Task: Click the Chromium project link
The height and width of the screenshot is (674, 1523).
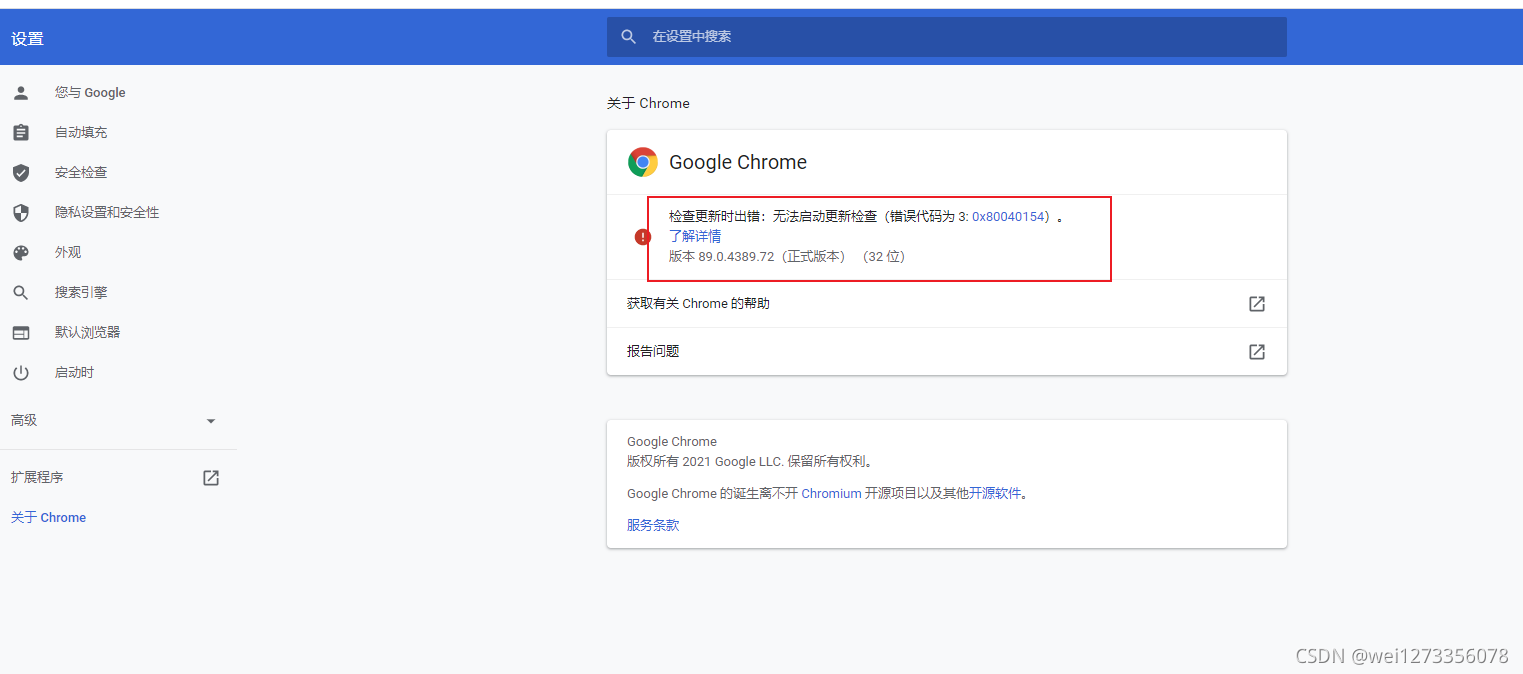Action: tap(831, 493)
